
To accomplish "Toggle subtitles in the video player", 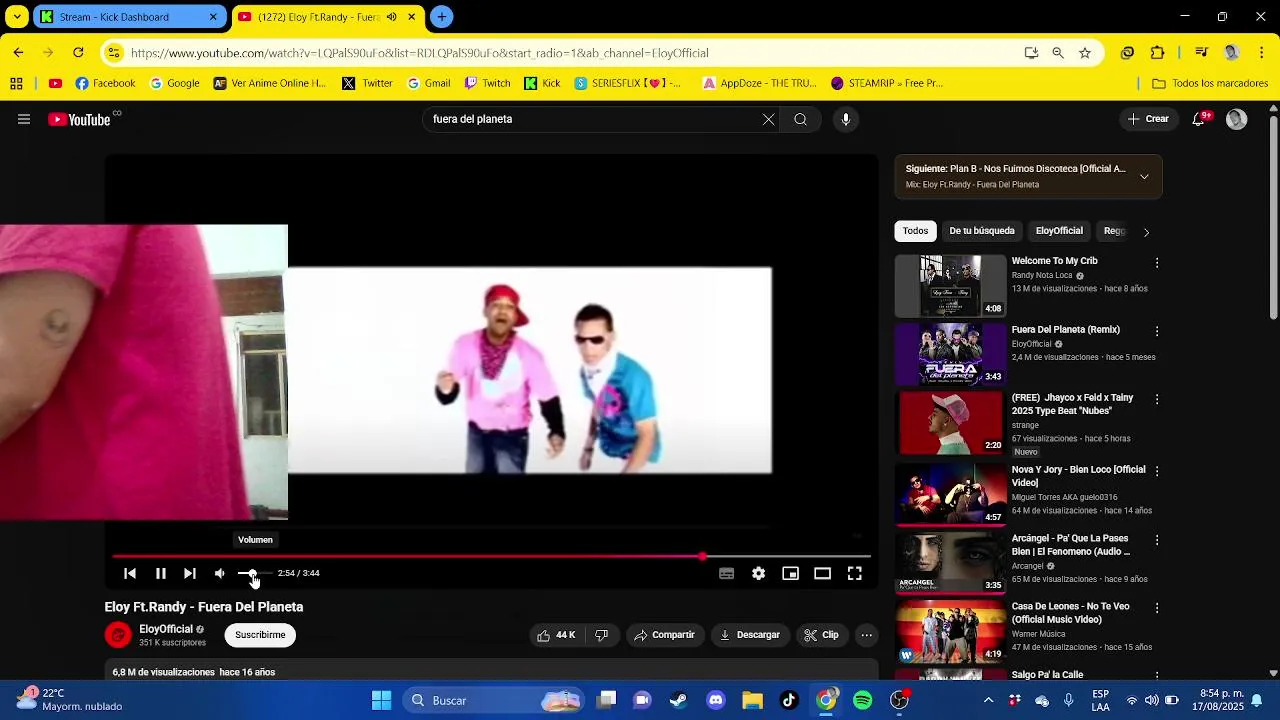I will (x=727, y=573).
